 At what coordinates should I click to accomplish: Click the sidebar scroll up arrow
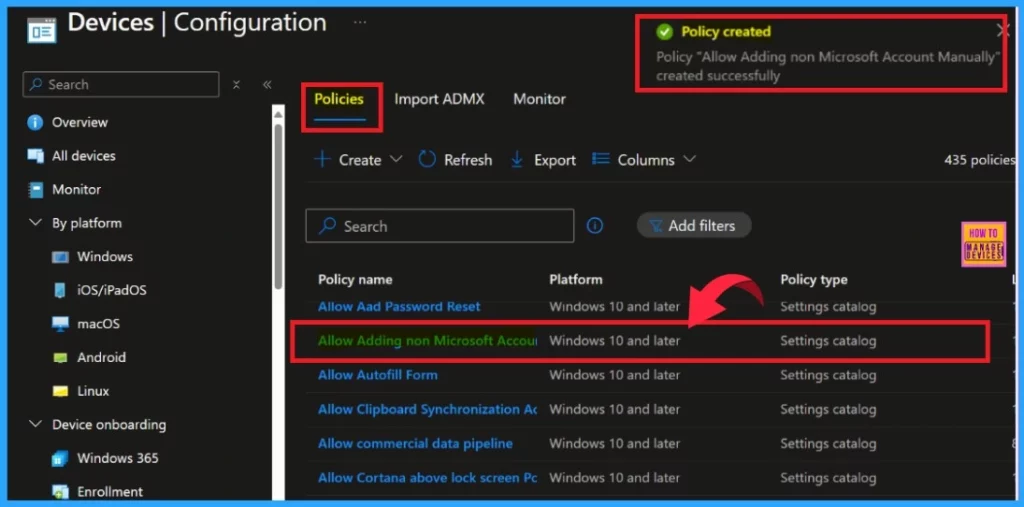278,114
